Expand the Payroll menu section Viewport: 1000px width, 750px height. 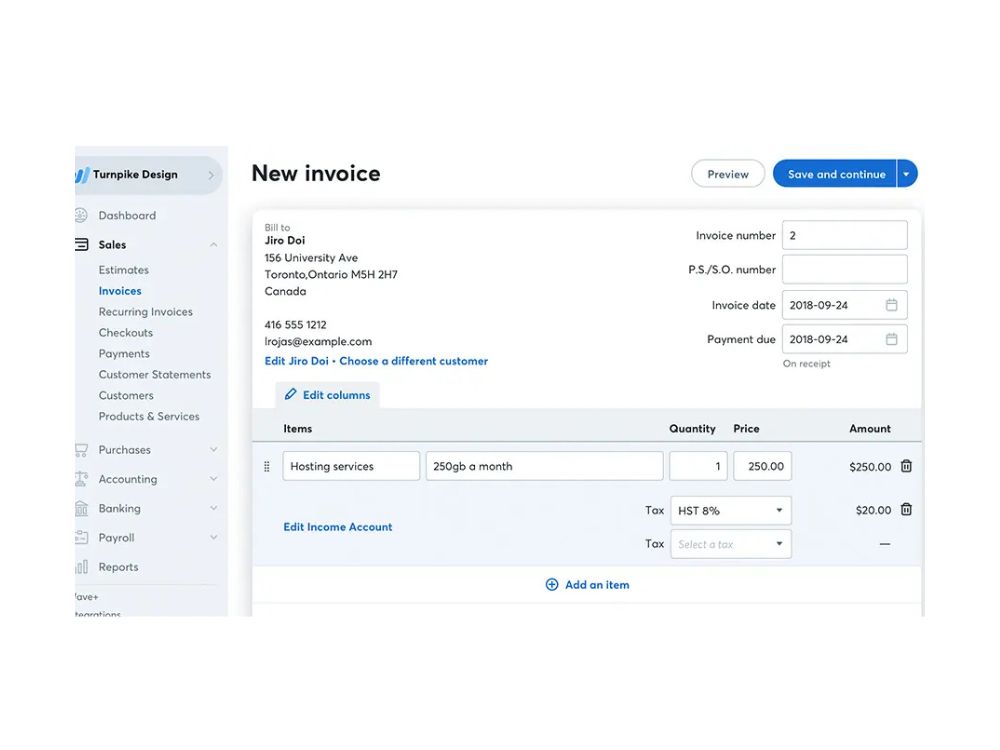point(214,538)
